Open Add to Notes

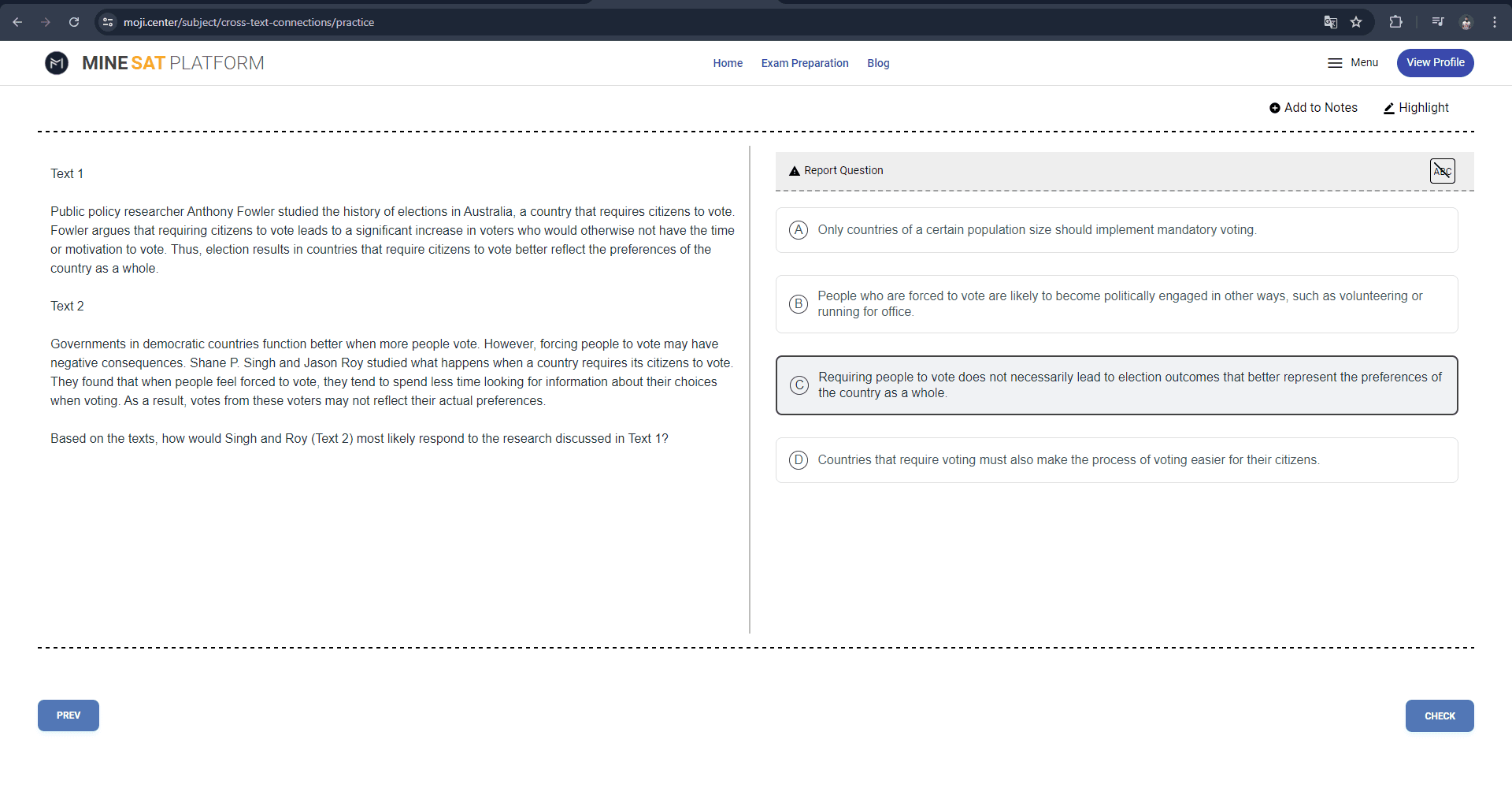coord(1313,107)
